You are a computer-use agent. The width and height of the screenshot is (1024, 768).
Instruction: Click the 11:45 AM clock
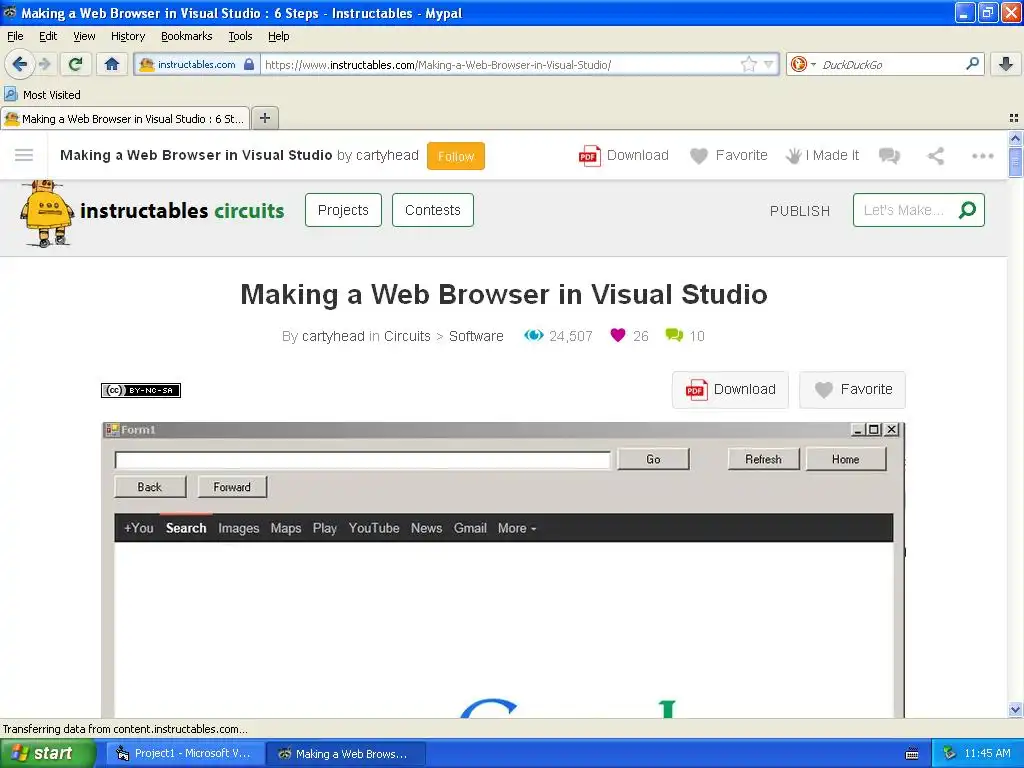(987, 754)
